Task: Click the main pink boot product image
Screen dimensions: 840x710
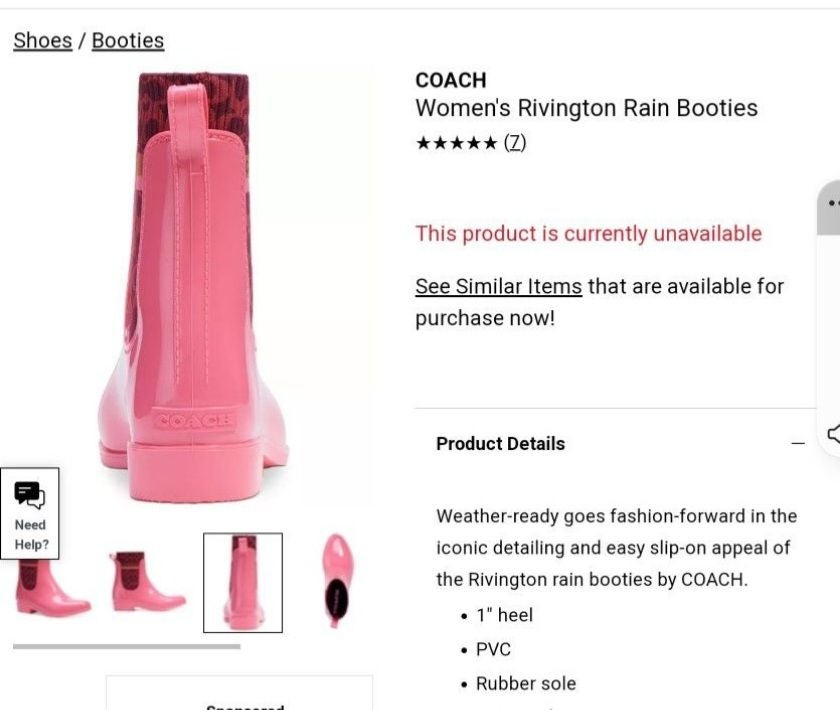Action: tap(193, 287)
